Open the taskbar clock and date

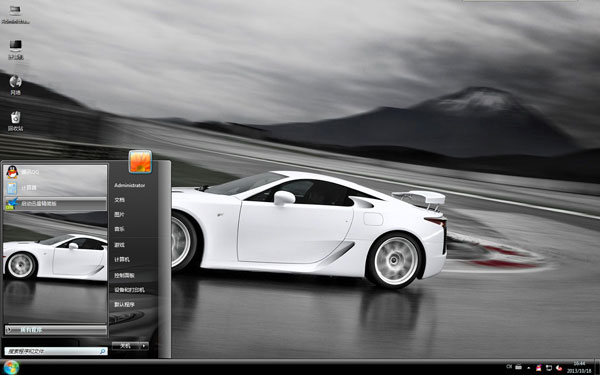pos(579,367)
